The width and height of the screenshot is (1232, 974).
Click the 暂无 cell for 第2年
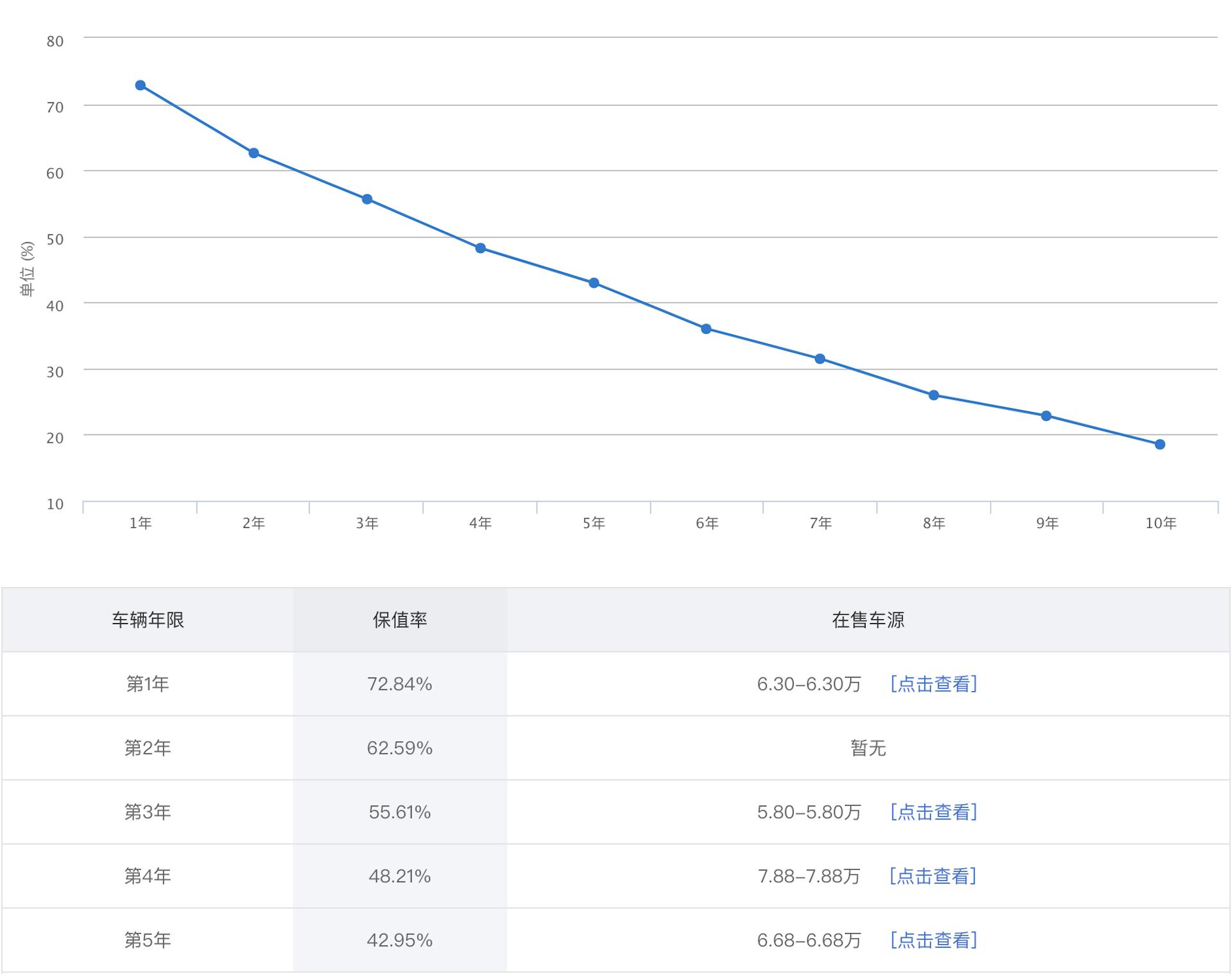point(869,748)
